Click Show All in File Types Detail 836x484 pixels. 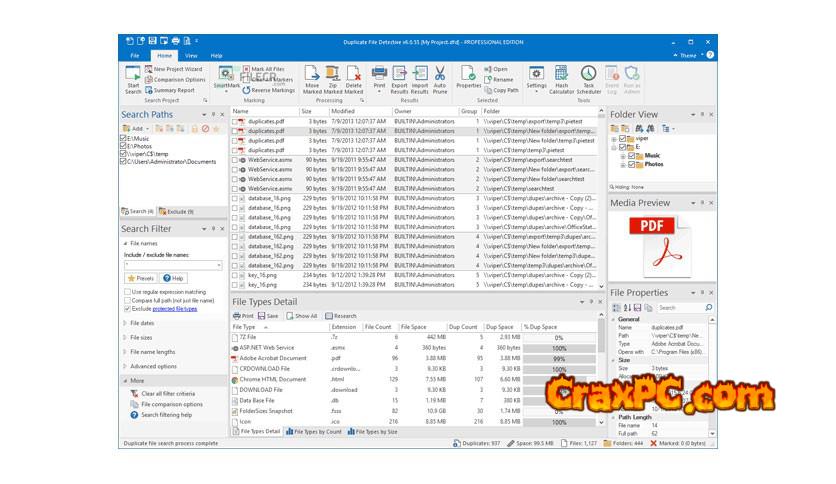tap(302, 316)
